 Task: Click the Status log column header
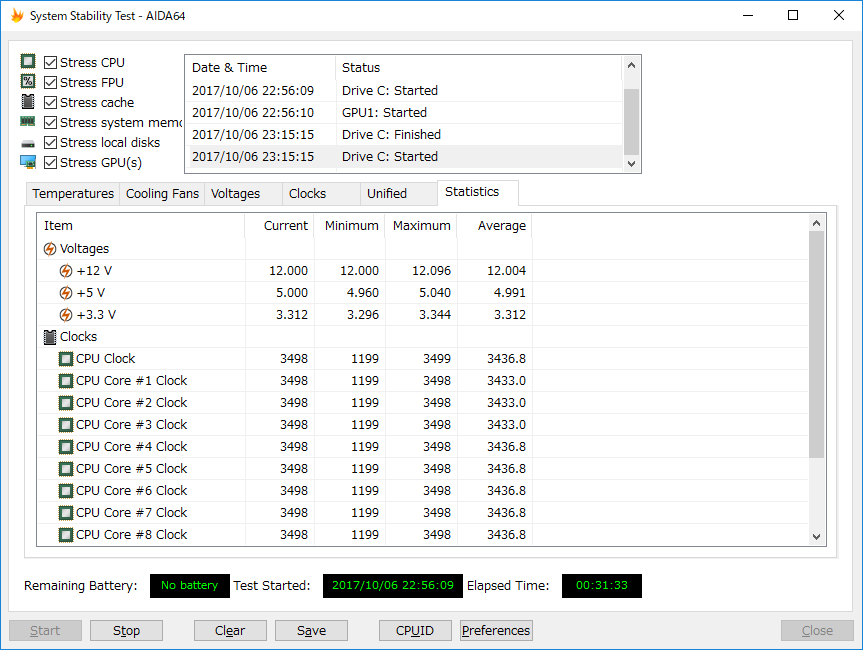479,68
